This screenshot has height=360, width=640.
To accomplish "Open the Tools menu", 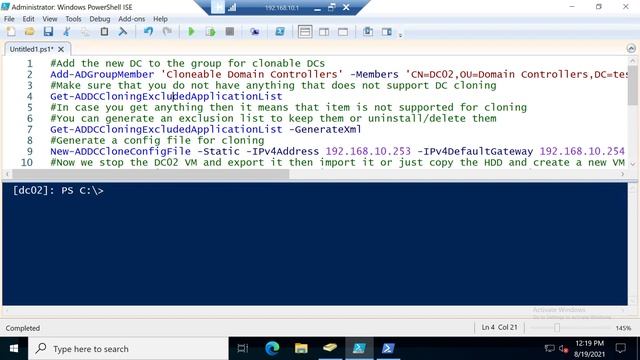I will pyautogui.click(x=73, y=19).
